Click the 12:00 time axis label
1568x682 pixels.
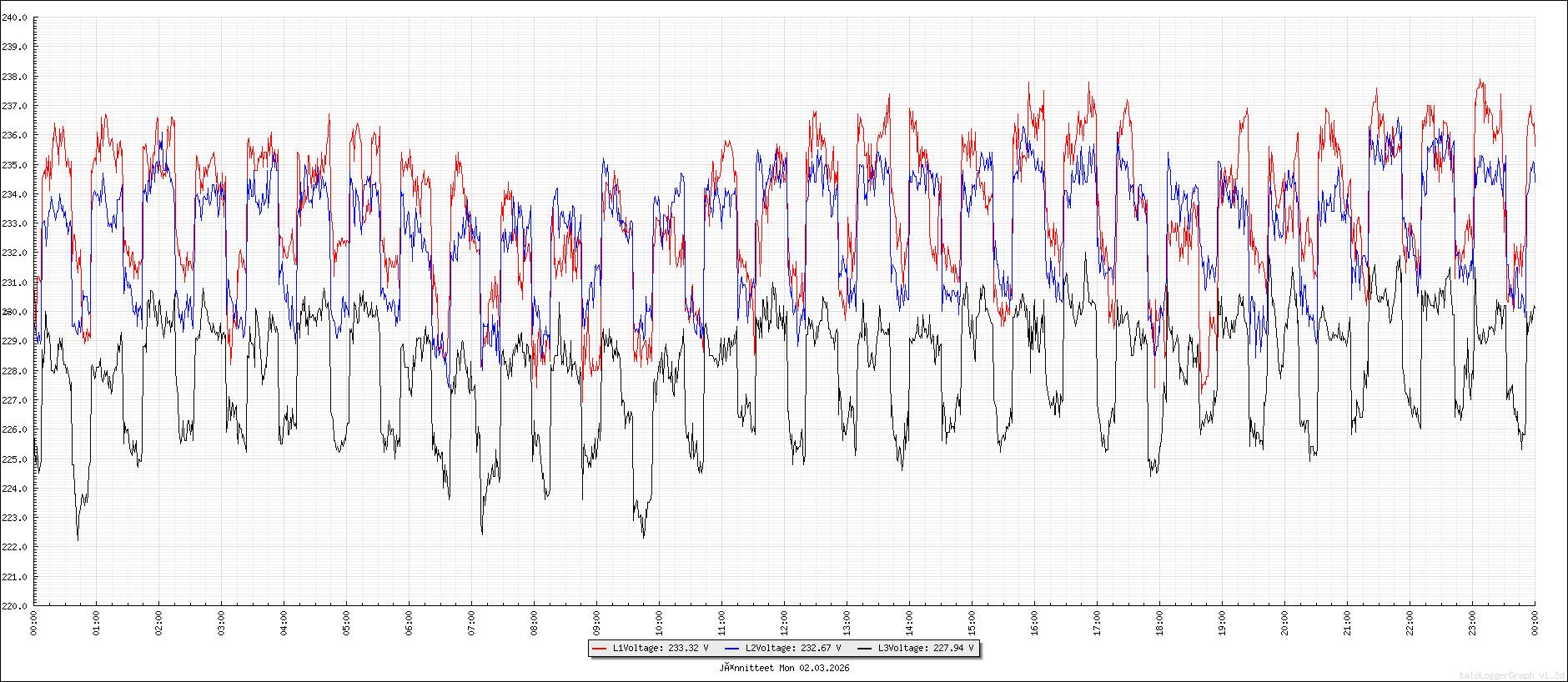784,623
